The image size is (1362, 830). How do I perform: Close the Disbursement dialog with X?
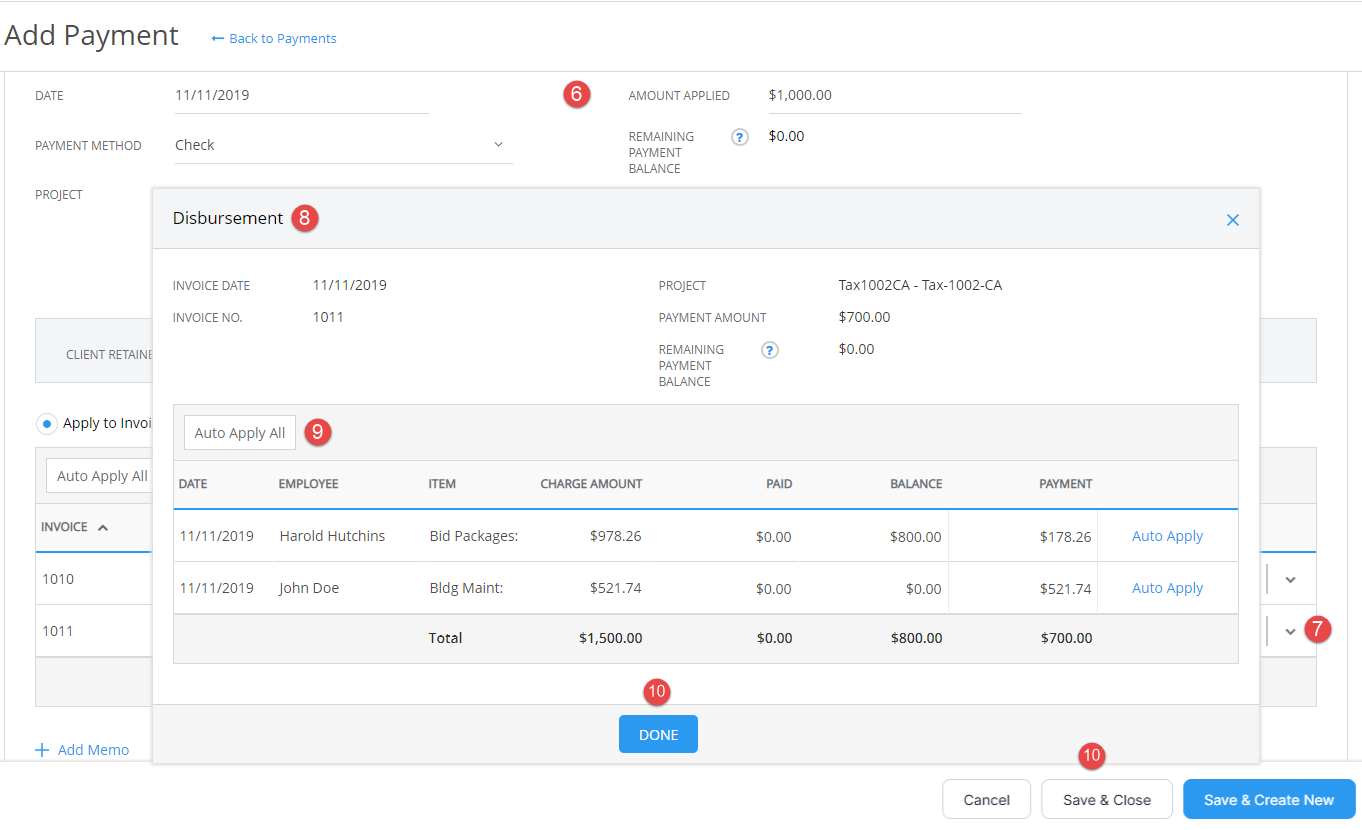[1232, 220]
